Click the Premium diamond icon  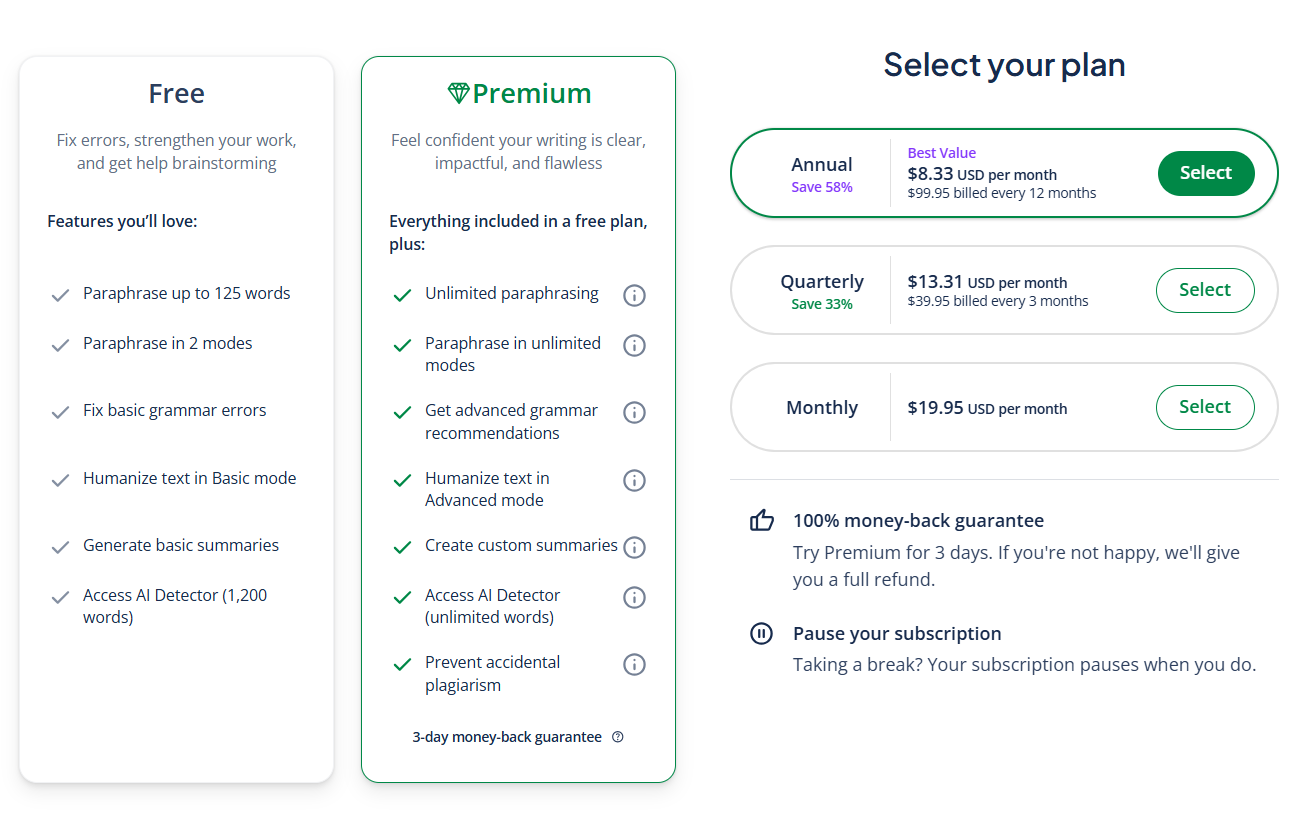[458, 93]
